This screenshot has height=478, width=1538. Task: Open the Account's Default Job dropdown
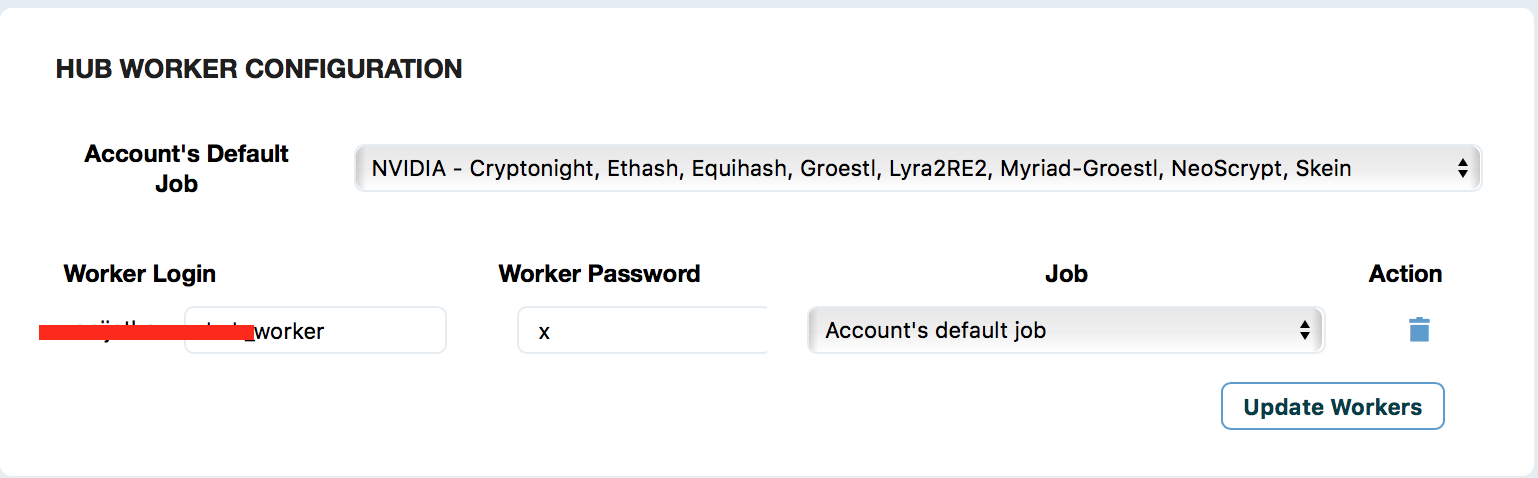916,169
